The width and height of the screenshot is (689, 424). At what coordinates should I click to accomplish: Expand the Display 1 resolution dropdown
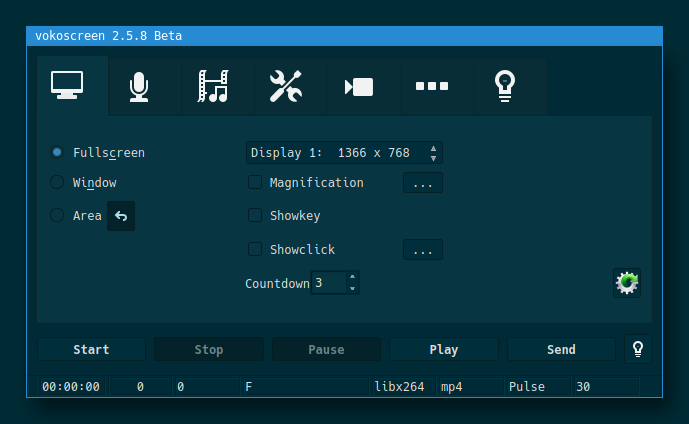point(344,153)
